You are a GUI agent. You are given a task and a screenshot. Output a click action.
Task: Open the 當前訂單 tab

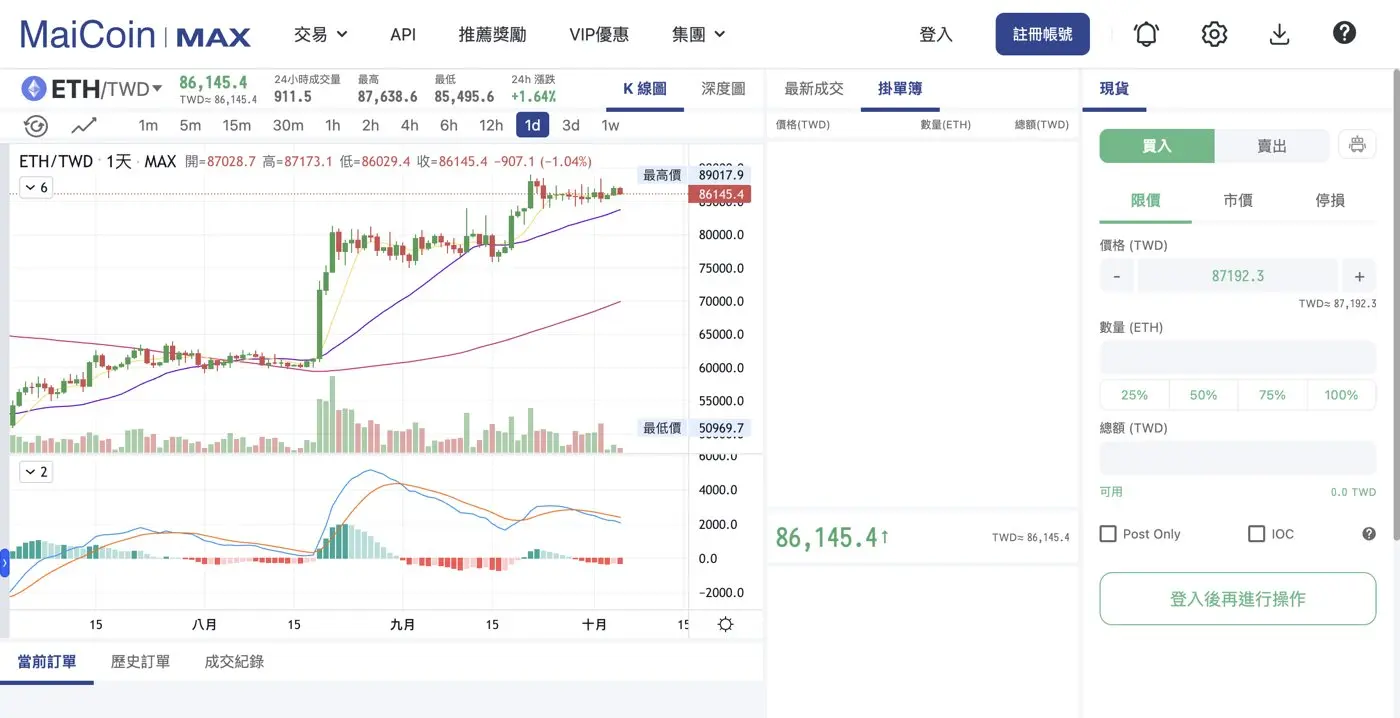47,661
